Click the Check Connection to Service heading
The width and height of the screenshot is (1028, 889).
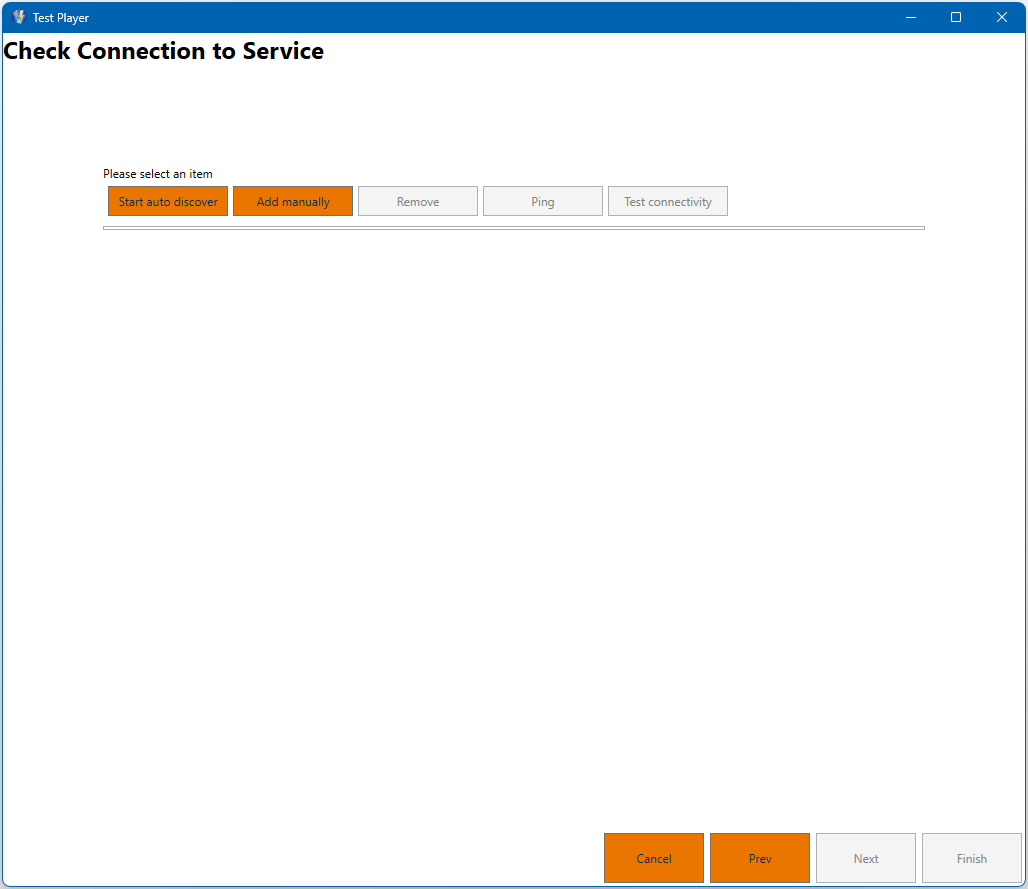163,51
